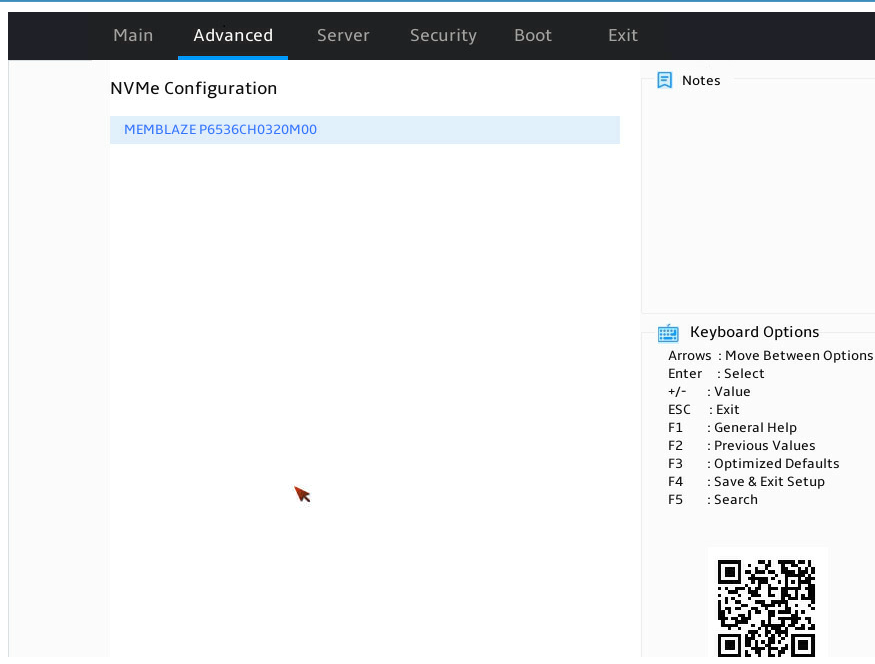Image resolution: width=875 pixels, height=664 pixels.
Task: Click the Notes panel title
Action: tap(701, 80)
